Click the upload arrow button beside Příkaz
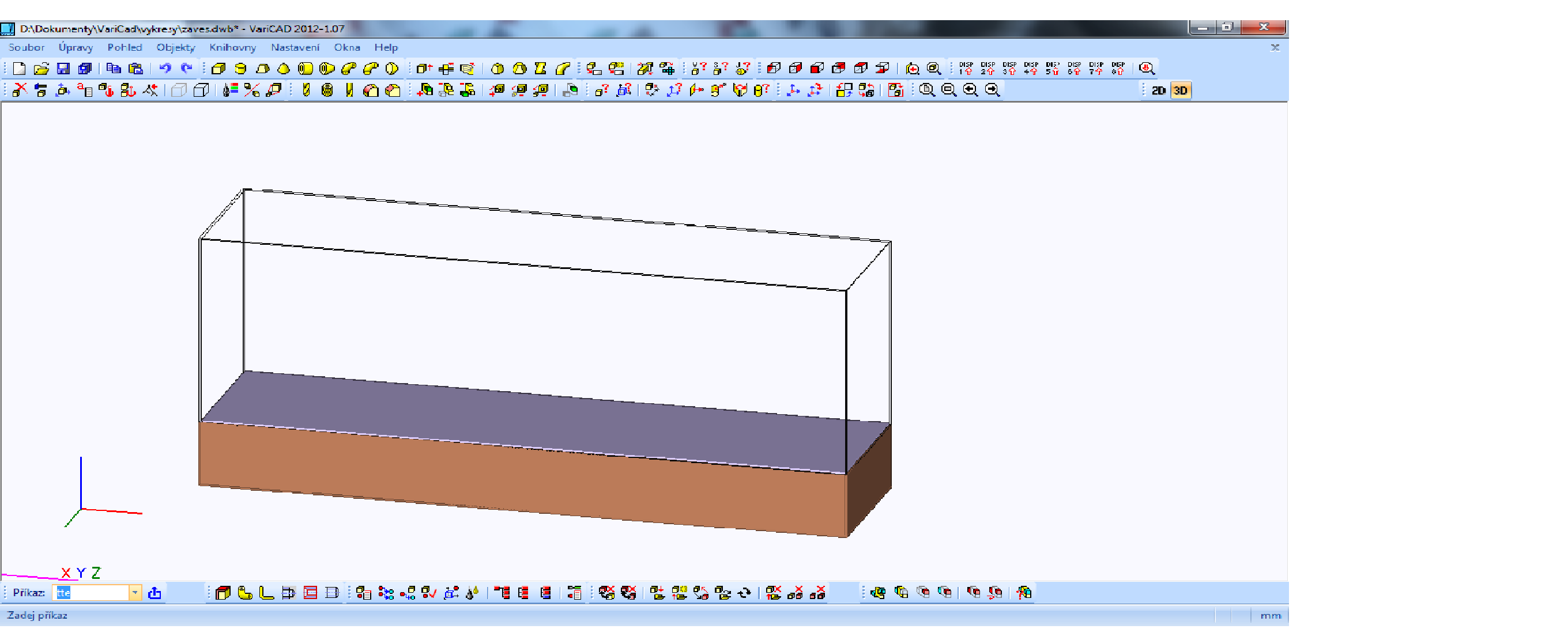Screen dimensions: 1568x644 154,593
